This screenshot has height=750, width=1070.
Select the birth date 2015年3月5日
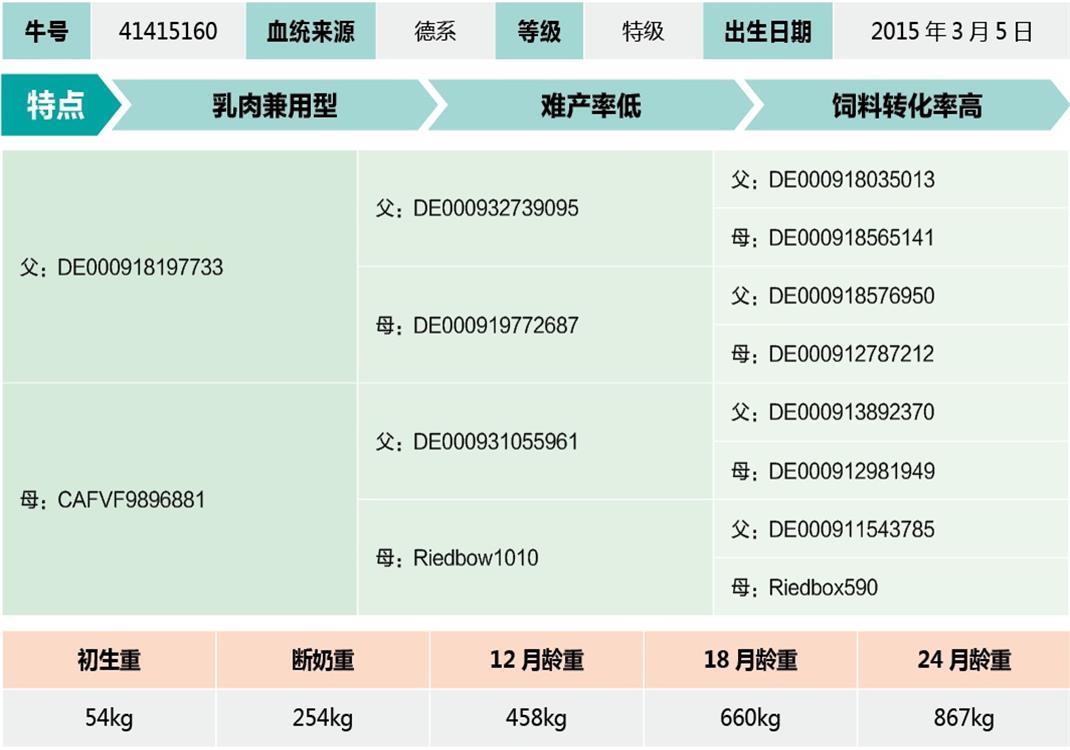(951, 31)
